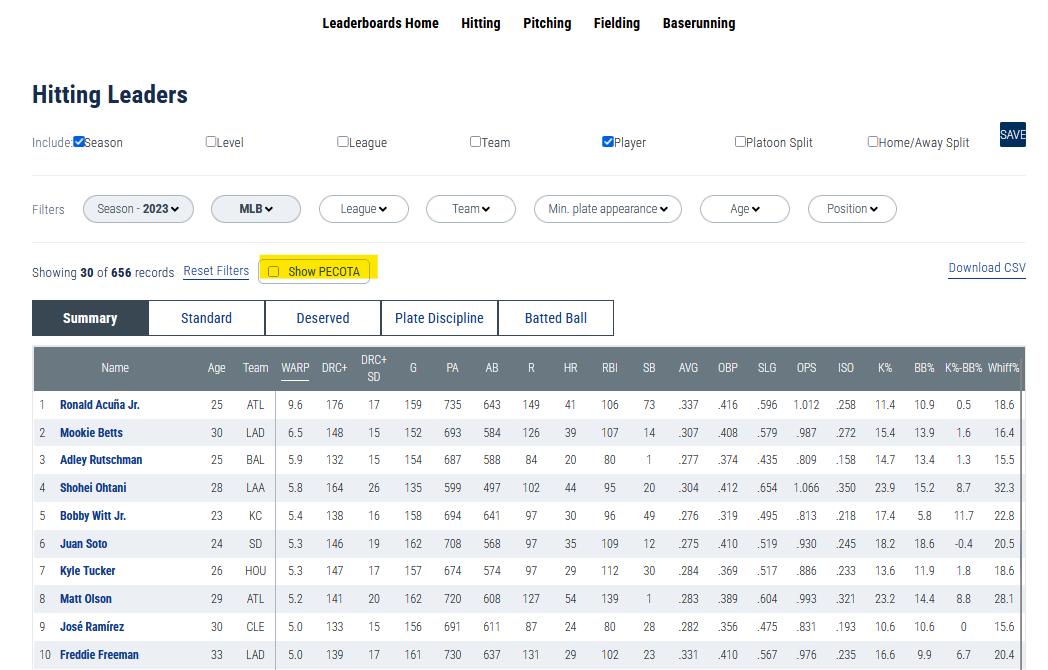This screenshot has width=1048, height=670.
Task: Go to Leaderboards Home
Action: tap(380, 23)
